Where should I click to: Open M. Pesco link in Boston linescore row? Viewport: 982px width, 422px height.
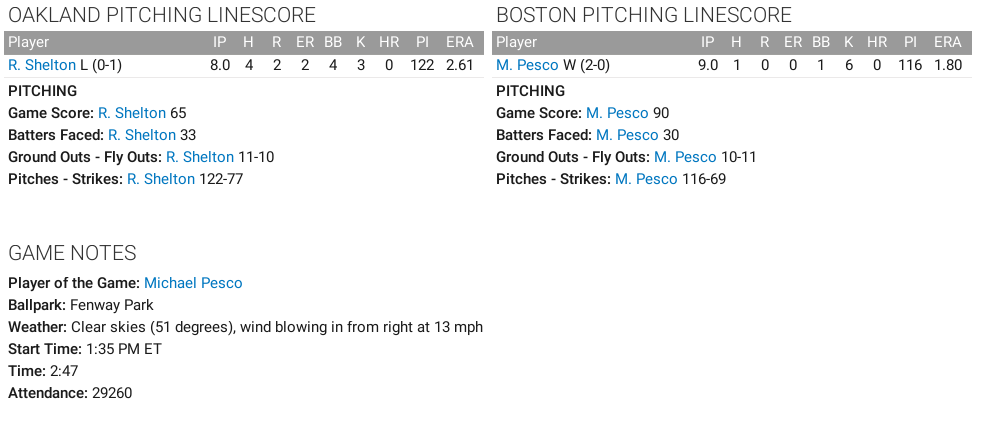click(527, 65)
